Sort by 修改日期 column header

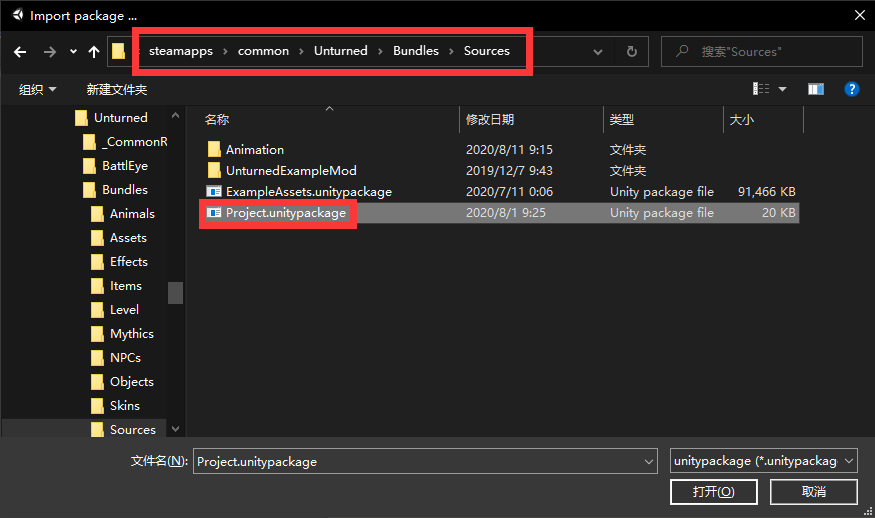[490, 119]
